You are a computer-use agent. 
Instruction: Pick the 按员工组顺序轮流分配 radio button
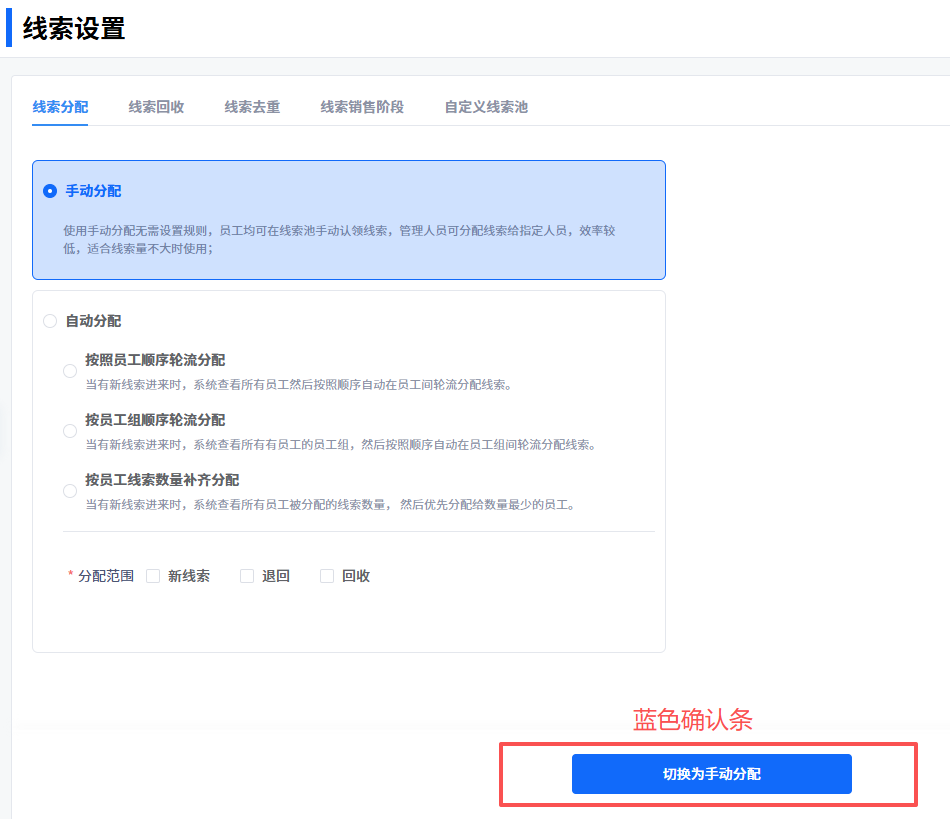point(70,431)
